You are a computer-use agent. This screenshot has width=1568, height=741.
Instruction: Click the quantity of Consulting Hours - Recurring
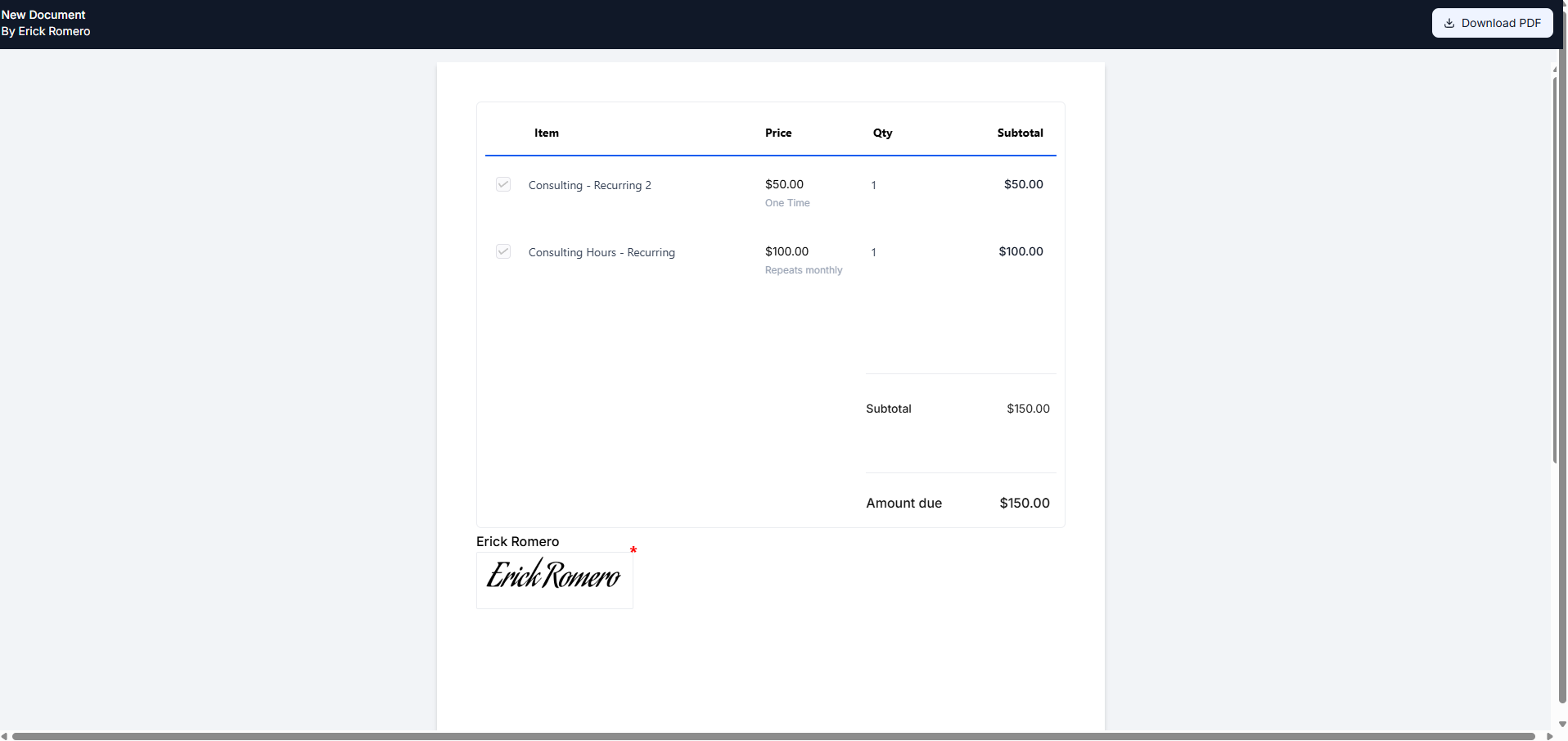[873, 252]
